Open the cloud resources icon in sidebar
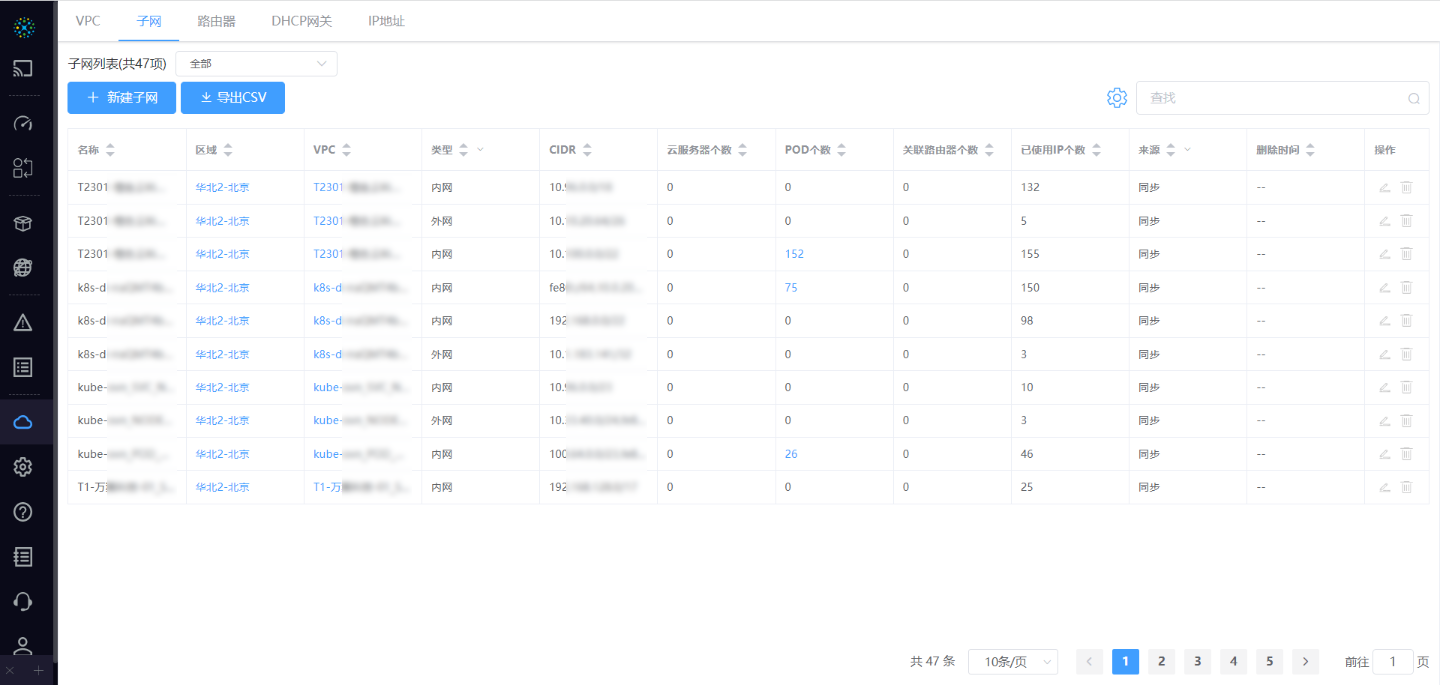The height and width of the screenshot is (685, 1440). click(23, 422)
